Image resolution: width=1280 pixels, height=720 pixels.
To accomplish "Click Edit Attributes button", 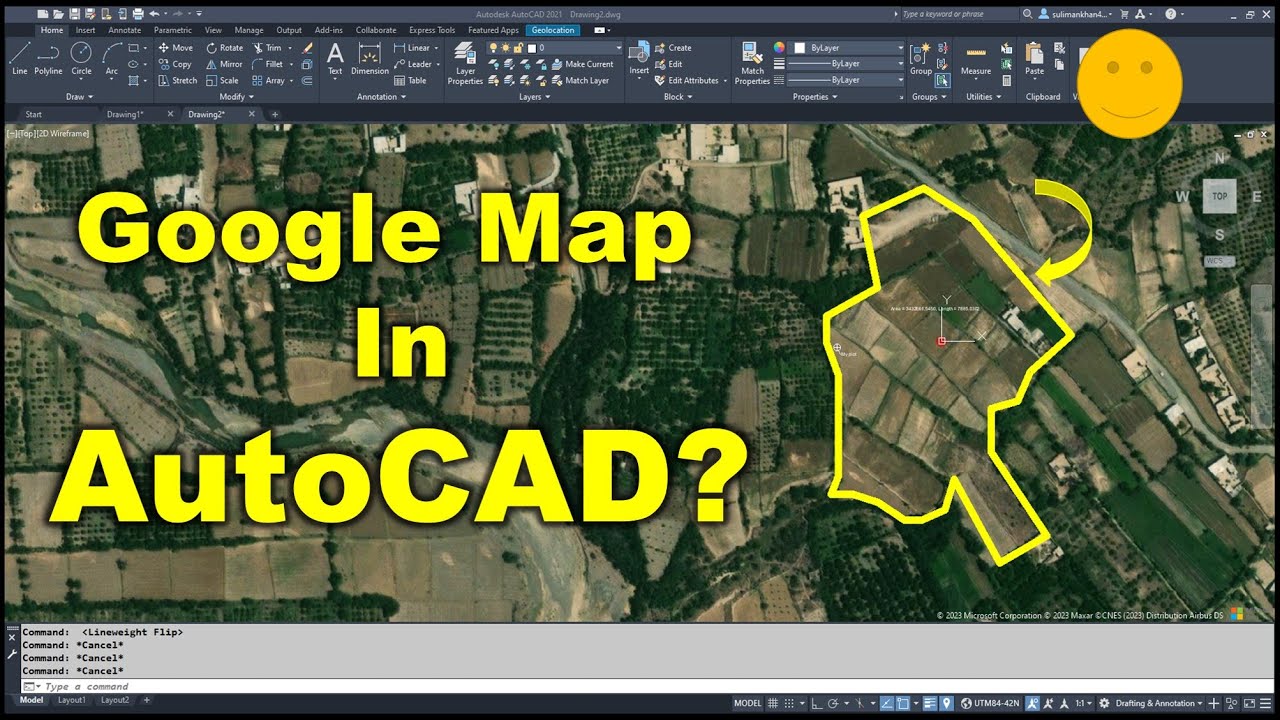I will 686,80.
